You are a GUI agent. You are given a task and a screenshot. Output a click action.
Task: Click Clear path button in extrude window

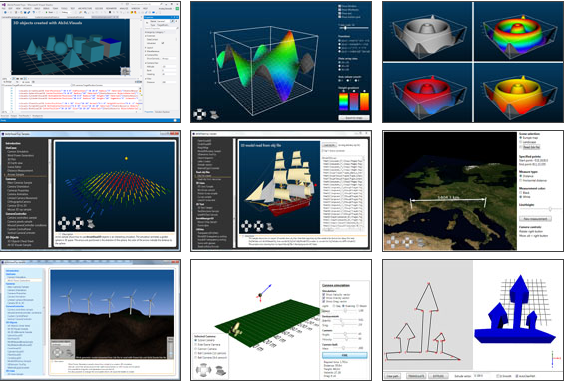(x=393, y=376)
